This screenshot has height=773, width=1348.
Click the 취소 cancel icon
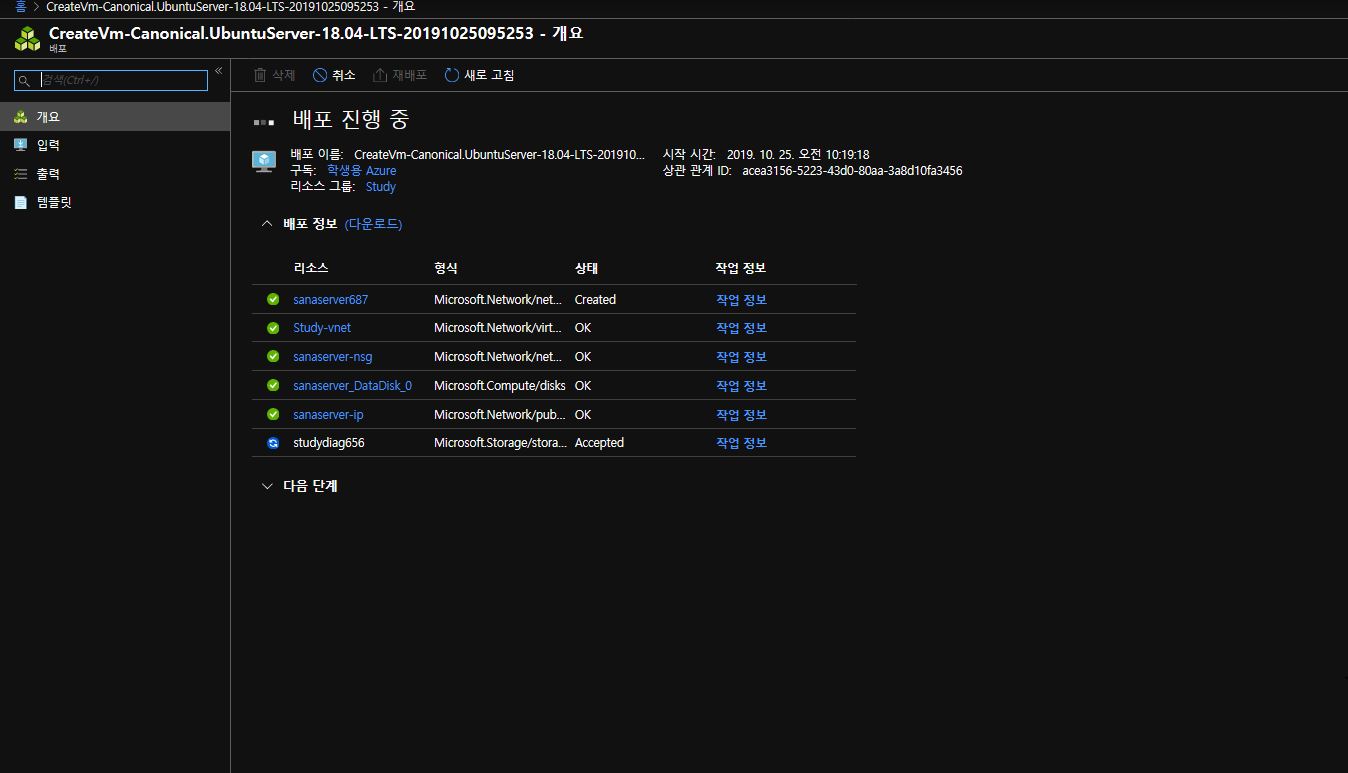pos(320,75)
